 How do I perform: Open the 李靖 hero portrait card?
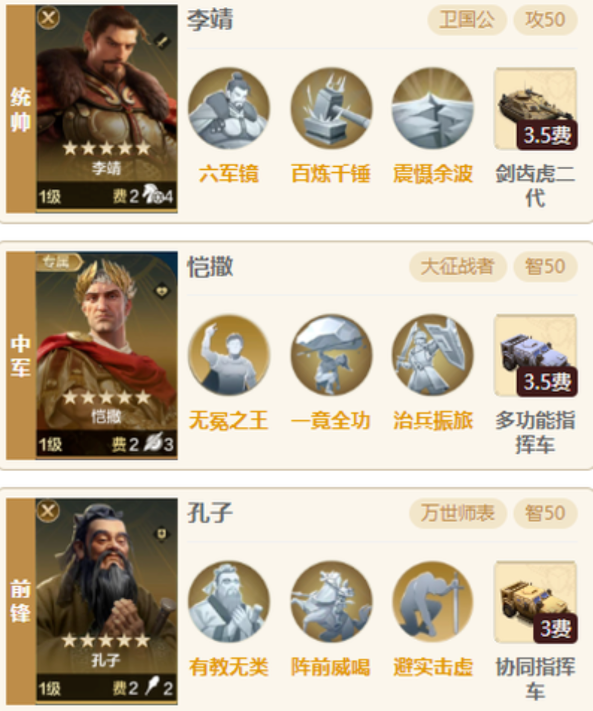tap(107, 109)
